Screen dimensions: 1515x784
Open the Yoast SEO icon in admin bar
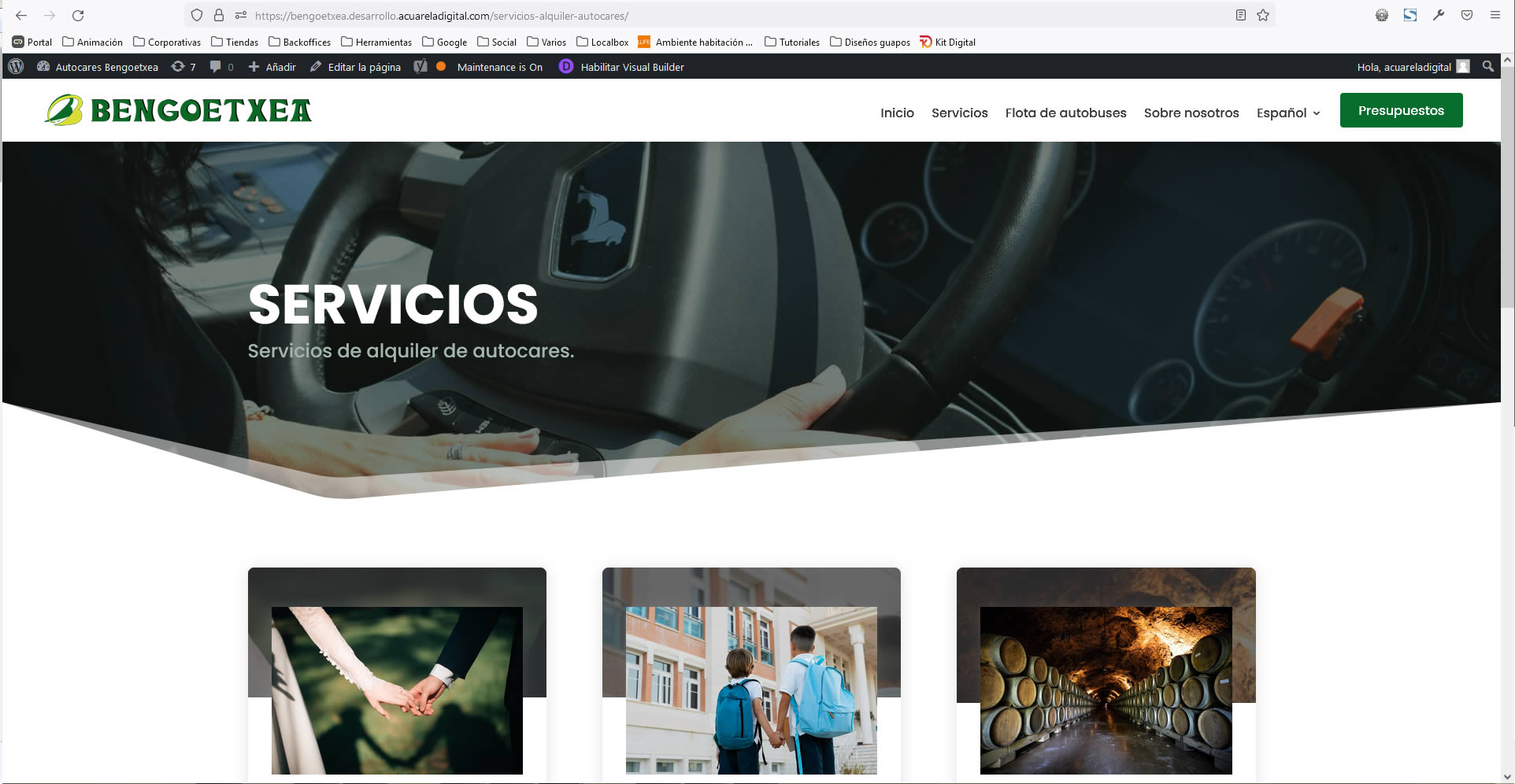420,67
